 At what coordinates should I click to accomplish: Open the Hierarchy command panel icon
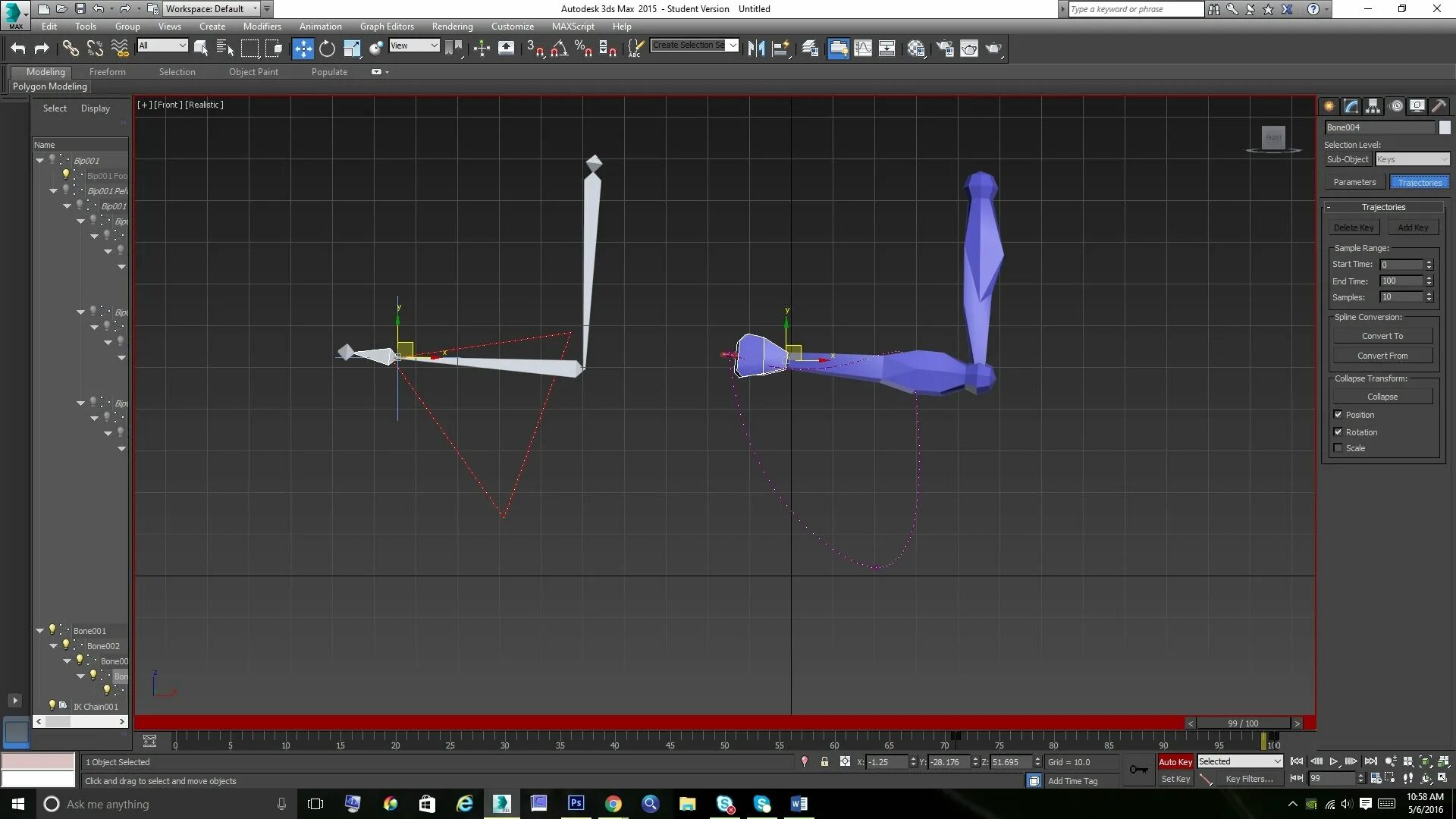pyautogui.click(x=1373, y=106)
